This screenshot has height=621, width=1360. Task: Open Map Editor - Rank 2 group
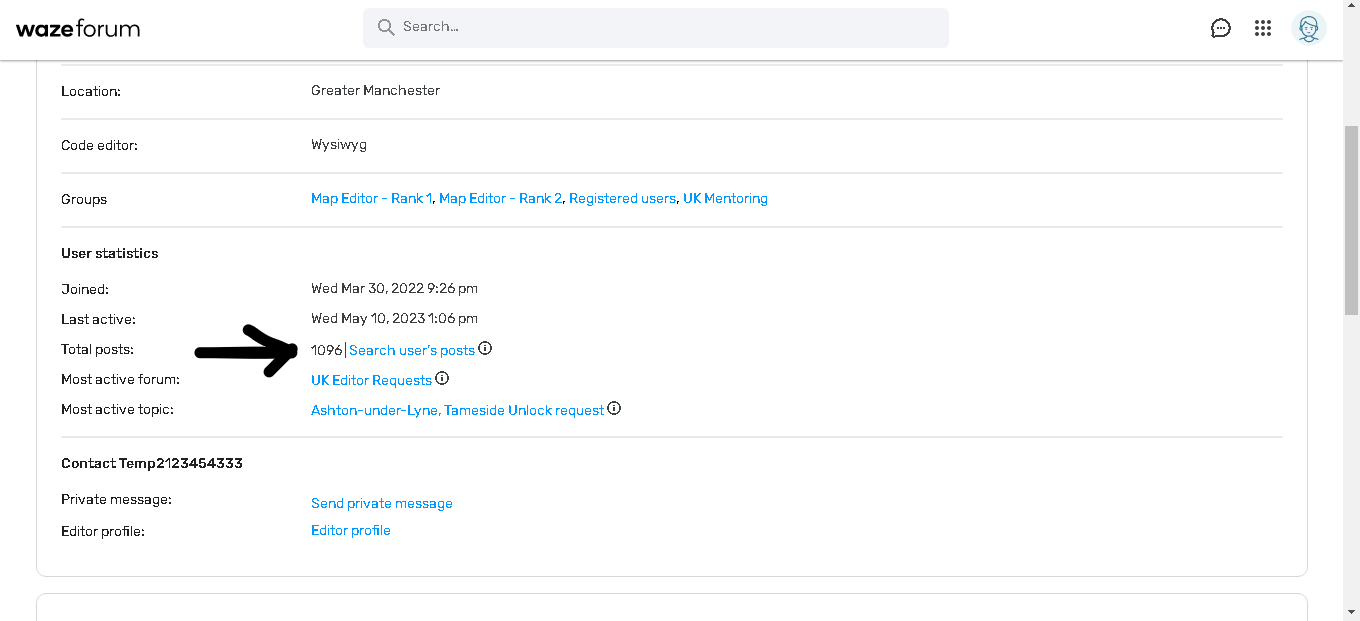500,199
